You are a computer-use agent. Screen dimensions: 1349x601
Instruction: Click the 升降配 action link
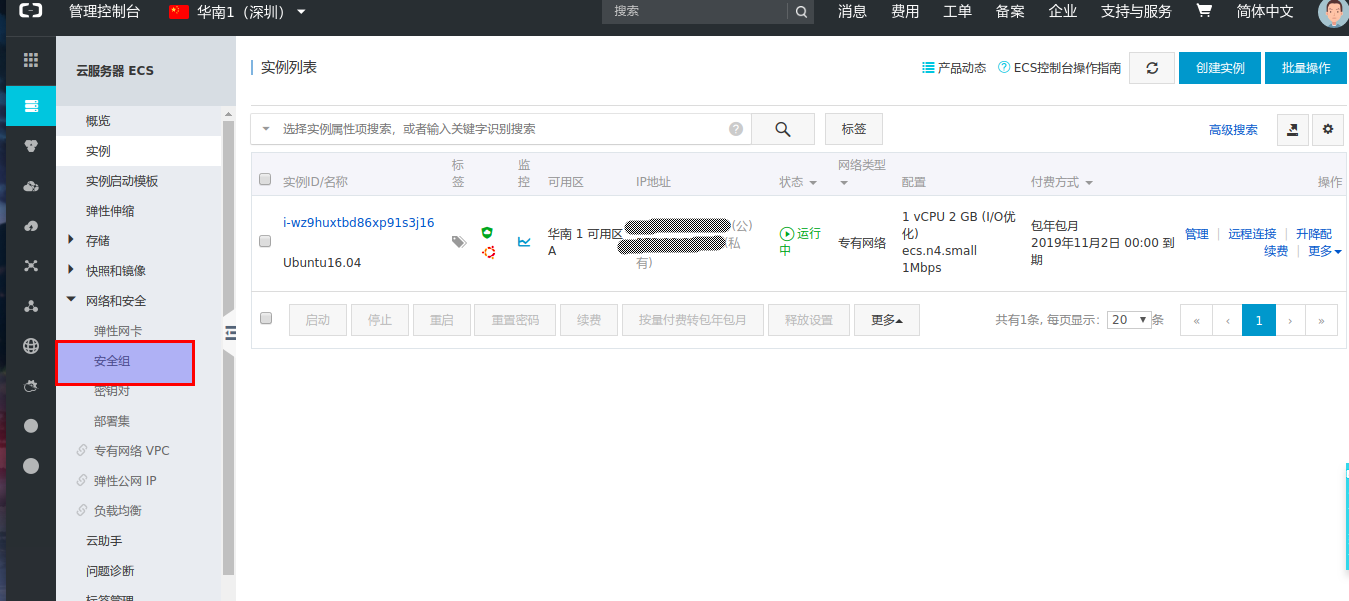click(1314, 234)
